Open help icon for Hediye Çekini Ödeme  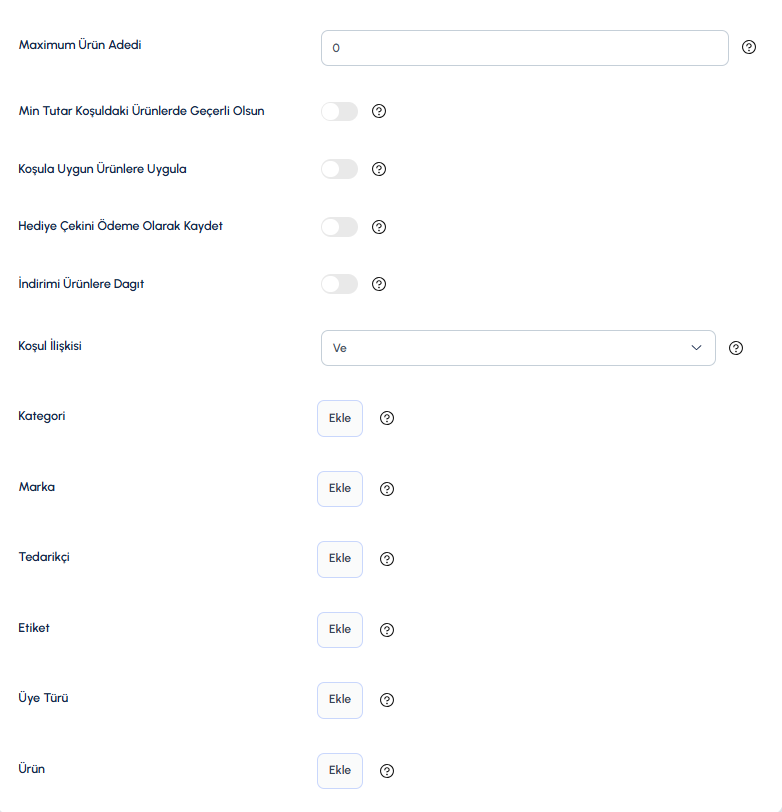[379, 227]
